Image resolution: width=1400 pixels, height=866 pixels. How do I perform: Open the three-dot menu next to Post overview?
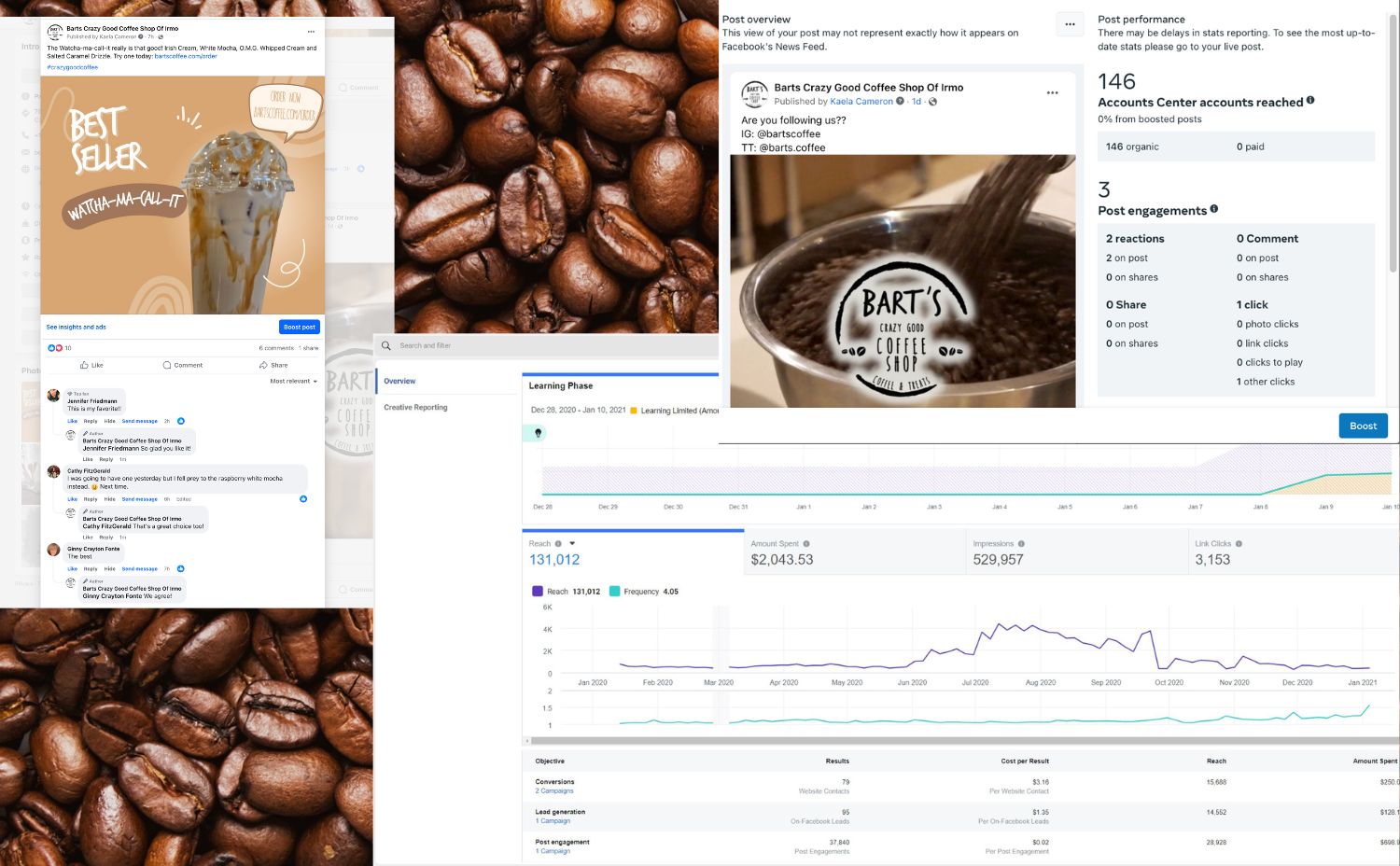(x=1070, y=24)
